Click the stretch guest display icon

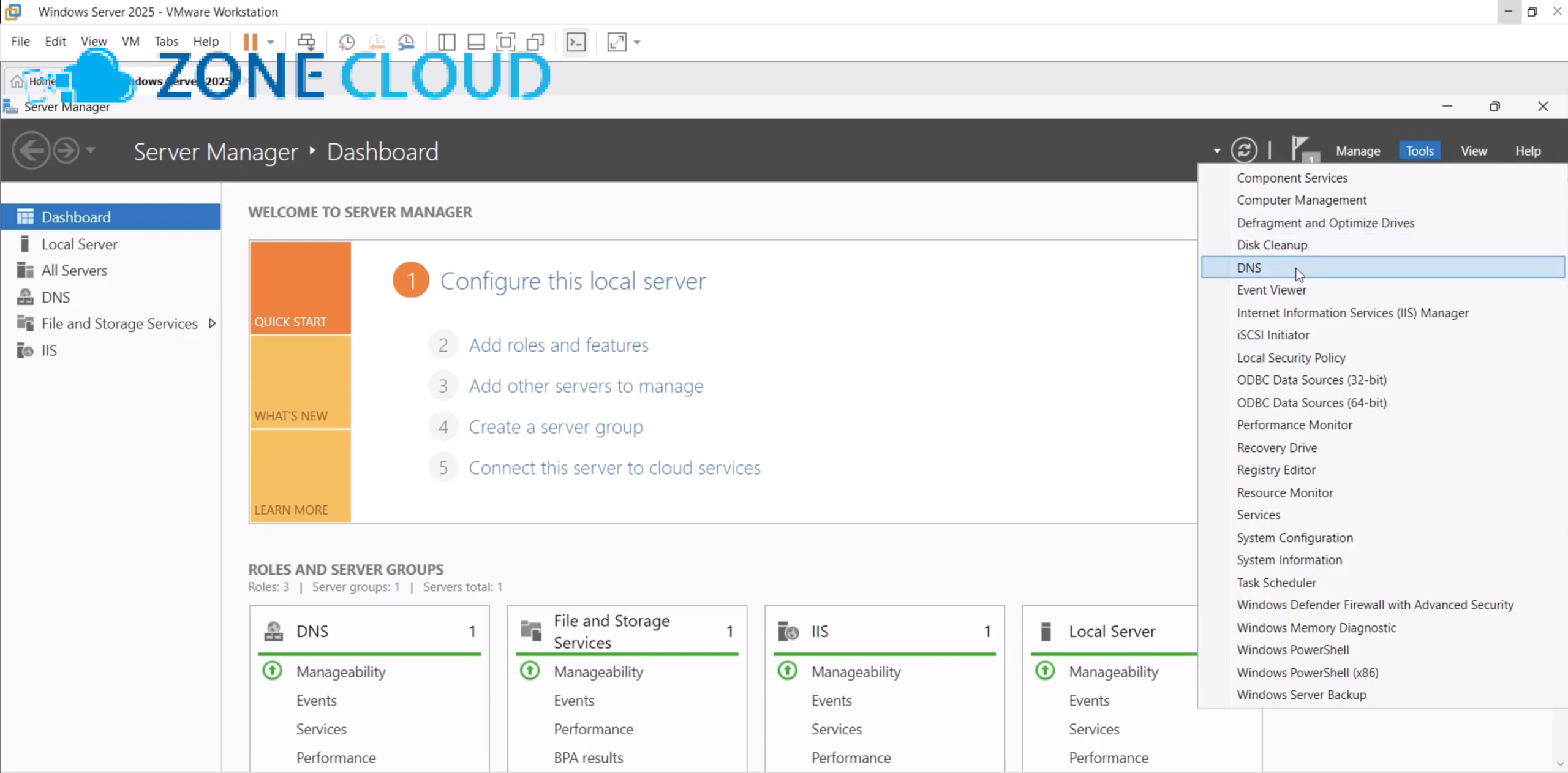(x=617, y=42)
